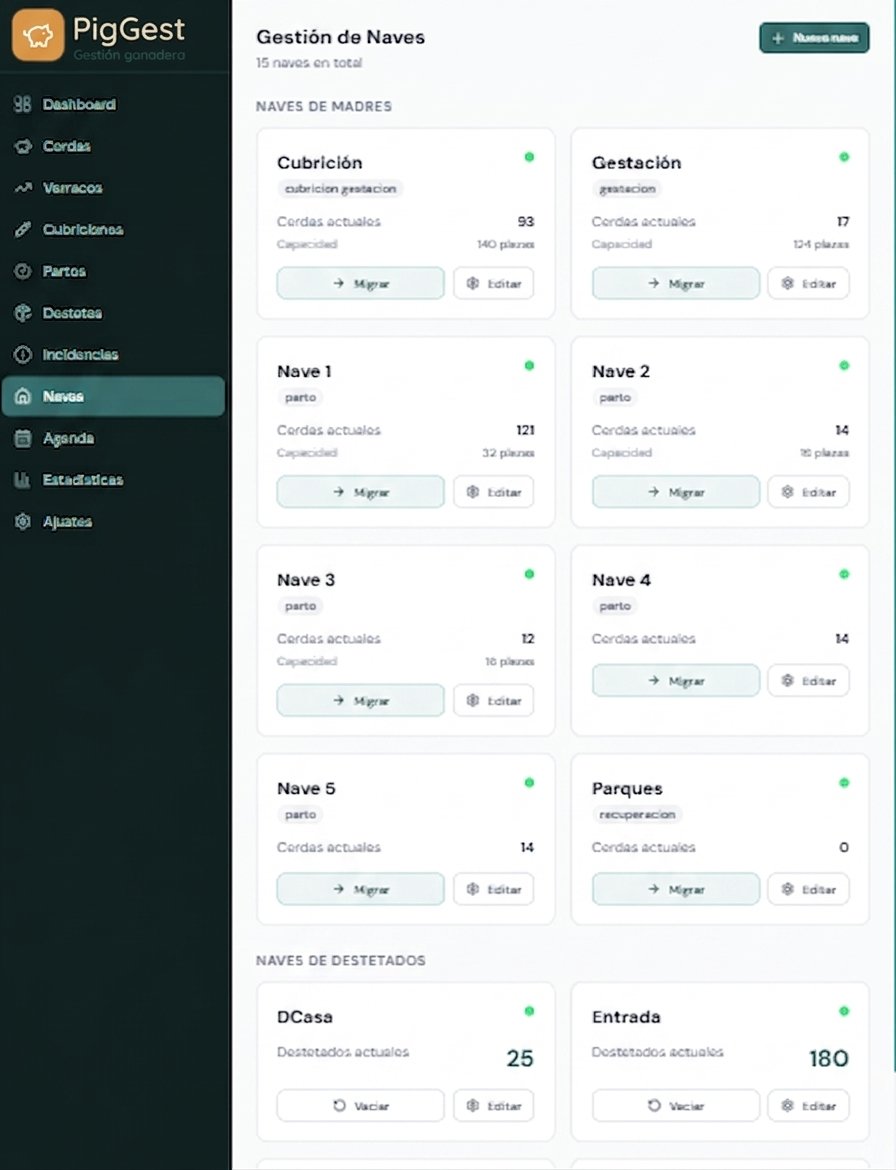Open Editar on Nave 3
This screenshot has height=1170, width=896.
494,701
